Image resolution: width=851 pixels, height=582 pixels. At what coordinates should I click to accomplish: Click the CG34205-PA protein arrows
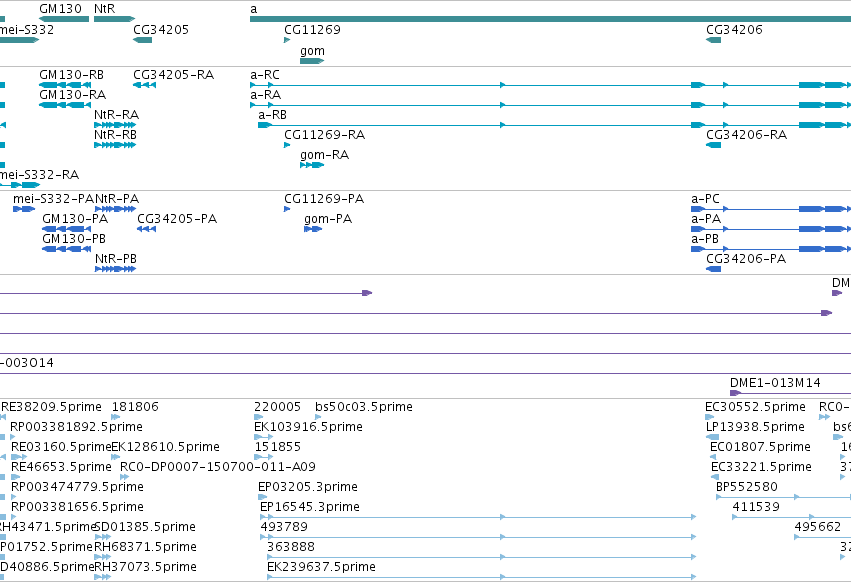point(147,229)
